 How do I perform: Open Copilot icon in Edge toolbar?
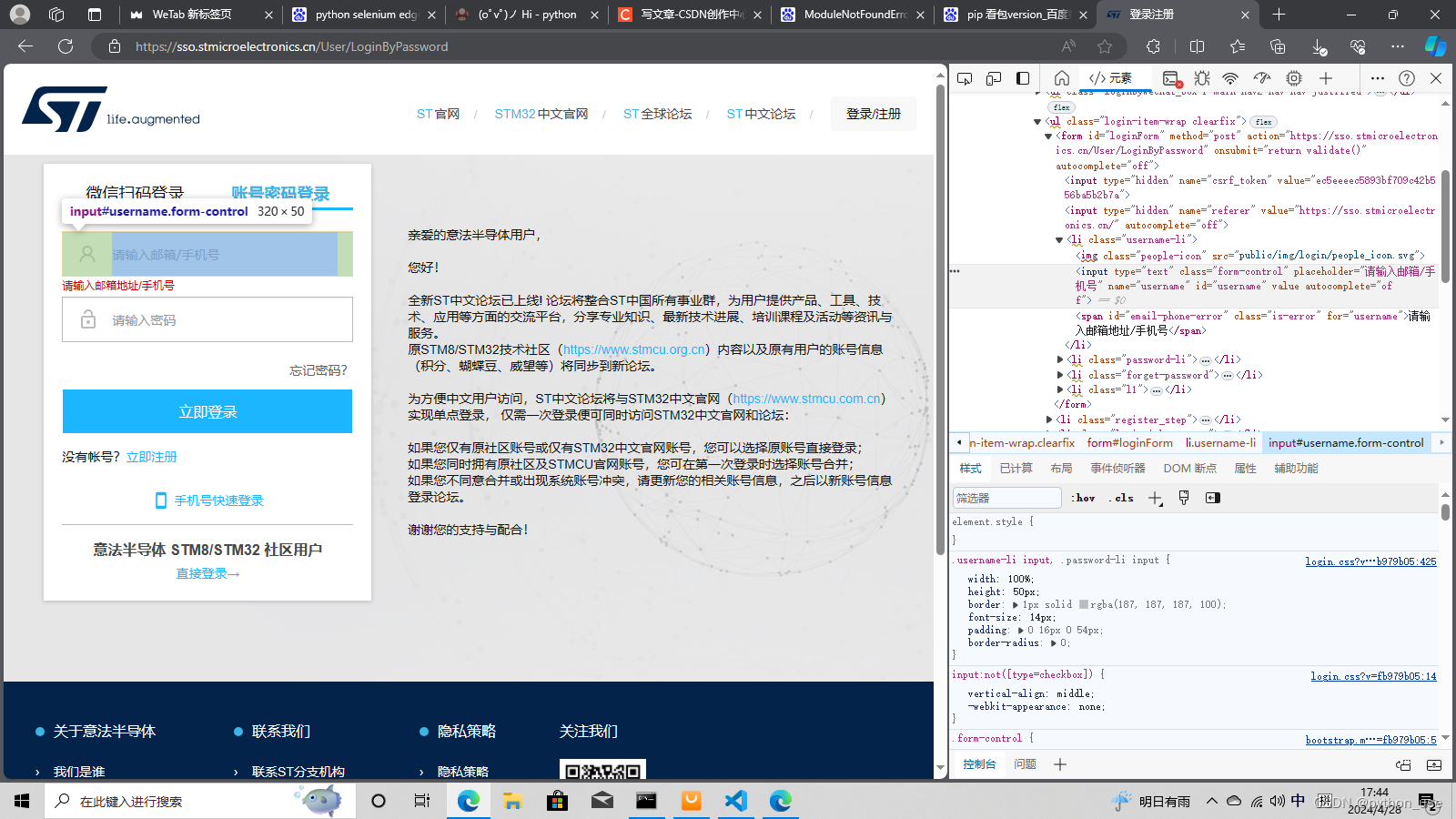click(1436, 46)
